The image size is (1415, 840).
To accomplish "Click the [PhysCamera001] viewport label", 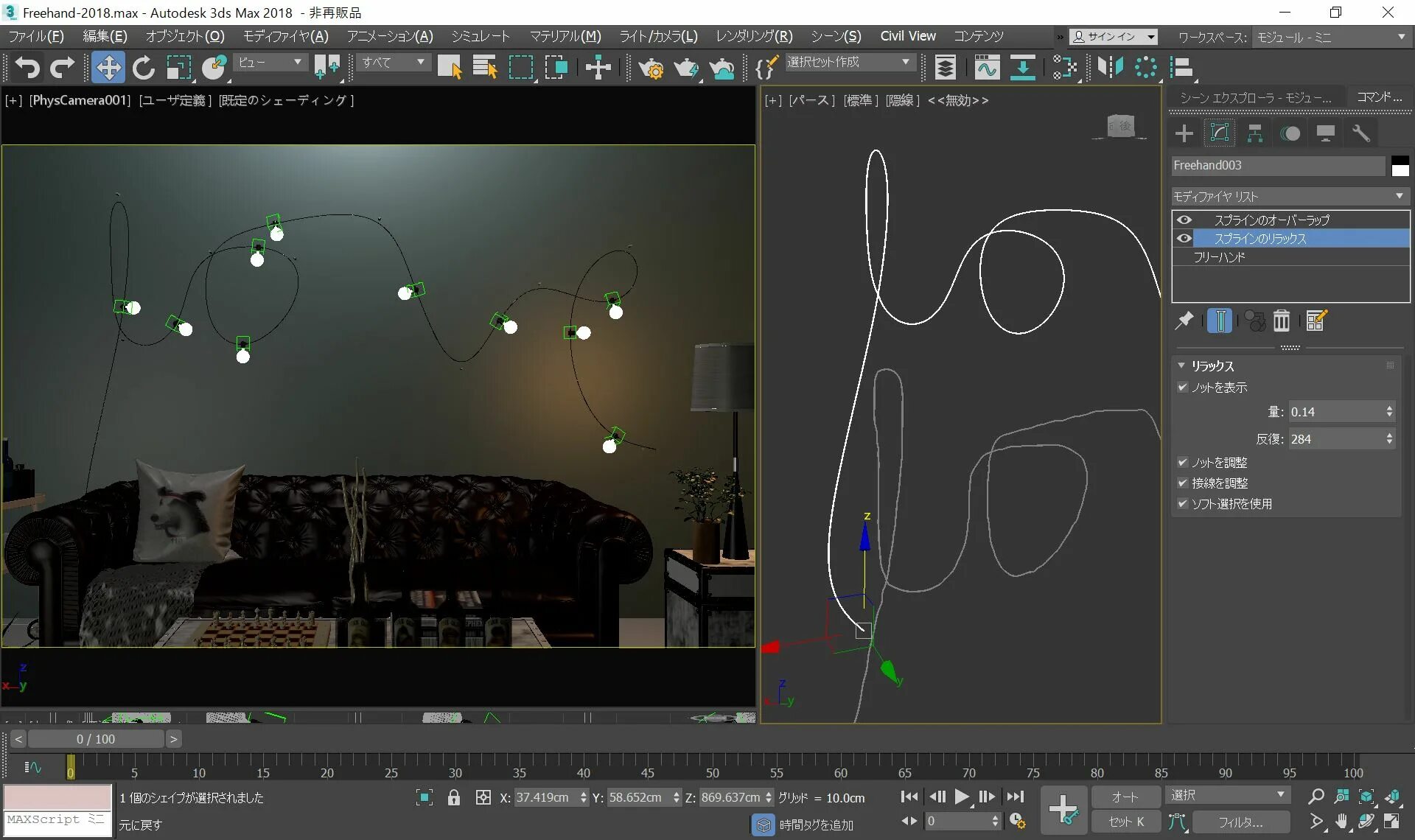I will coord(80,100).
